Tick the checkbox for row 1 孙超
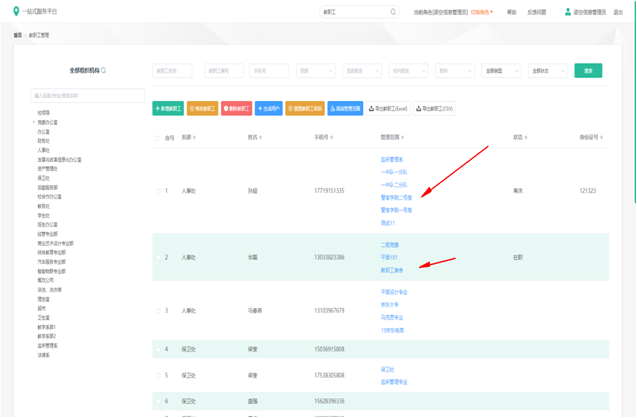 pos(157,191)
